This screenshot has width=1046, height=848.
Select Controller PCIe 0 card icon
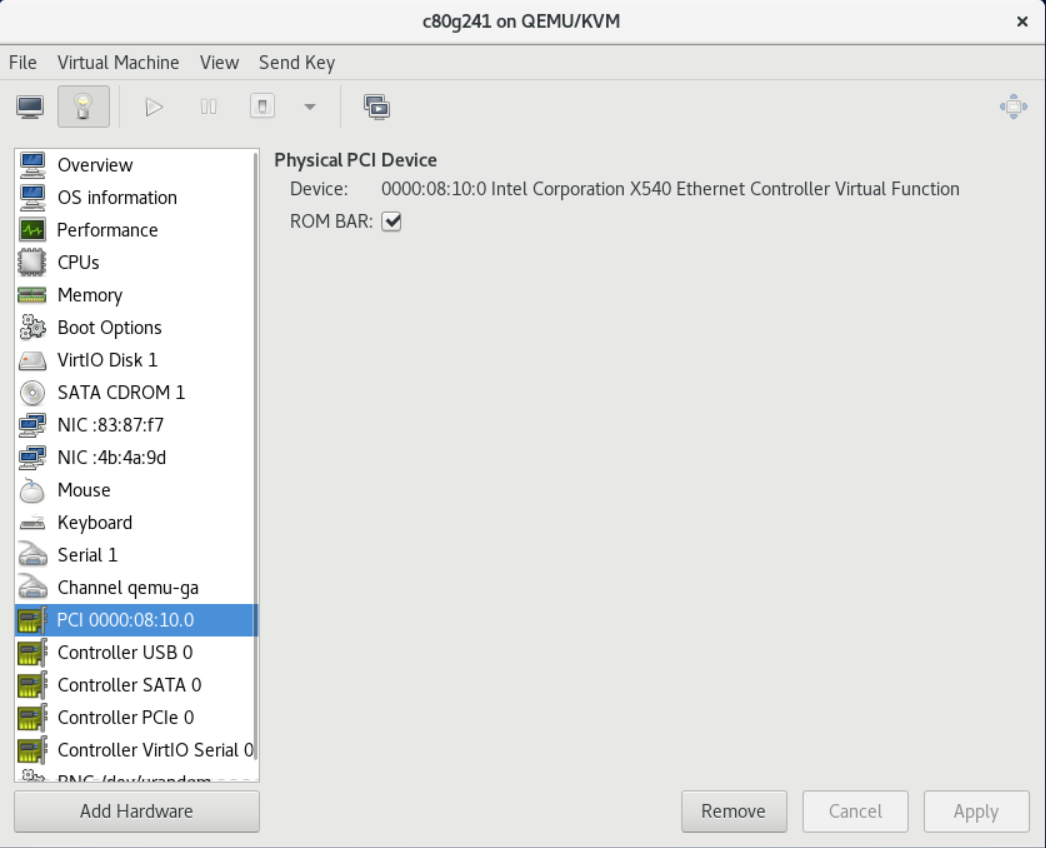click(32, 718)
